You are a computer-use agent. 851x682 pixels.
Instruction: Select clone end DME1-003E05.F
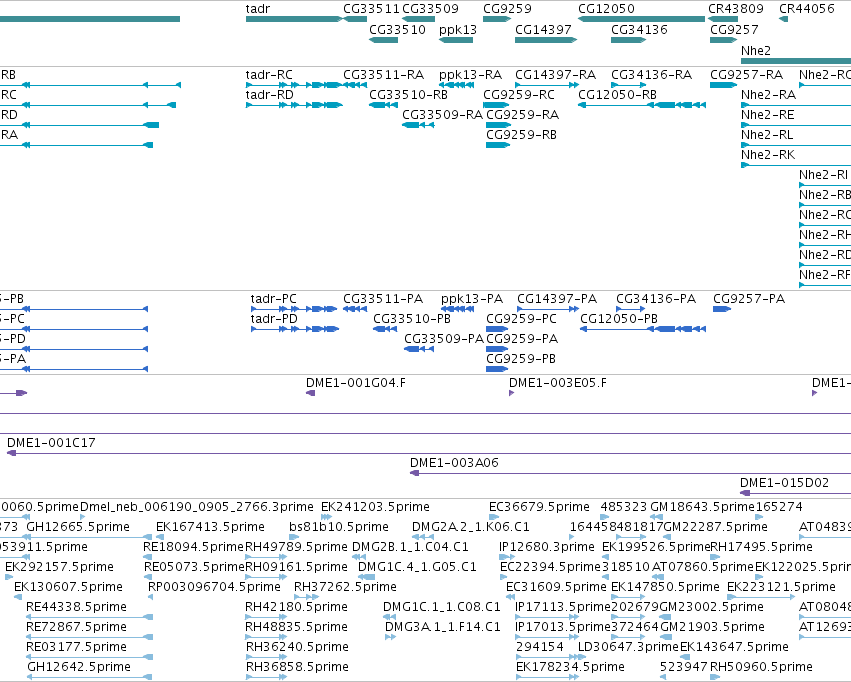point(511,393)
